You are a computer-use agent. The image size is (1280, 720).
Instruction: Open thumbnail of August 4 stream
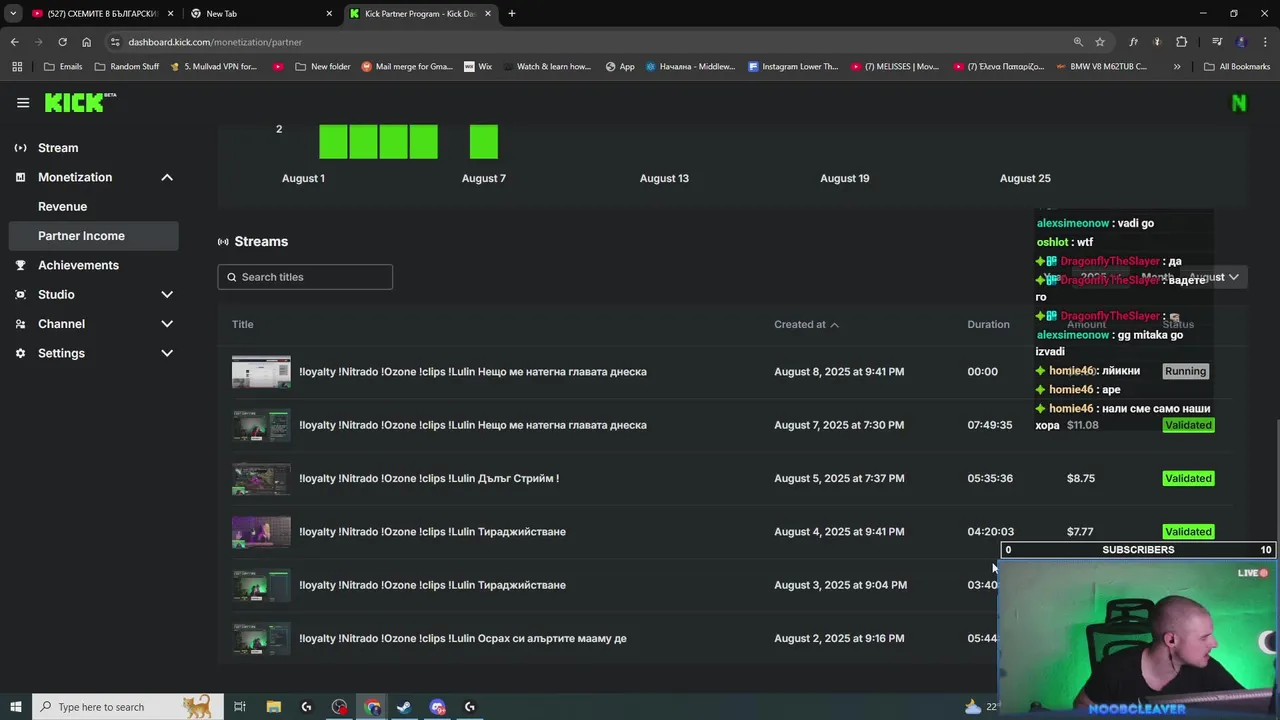261,532
